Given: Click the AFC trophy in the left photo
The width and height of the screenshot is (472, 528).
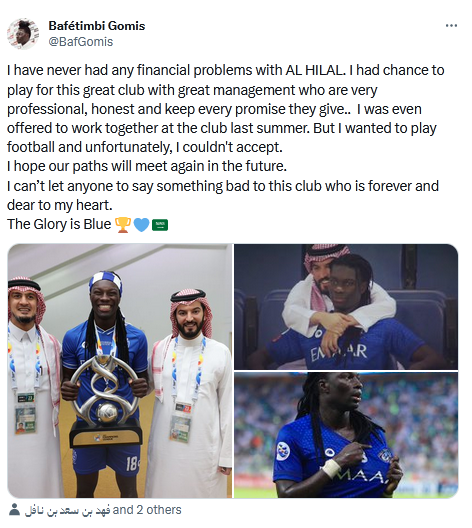Looking at the screenshot, I should (x=105, y=401).
